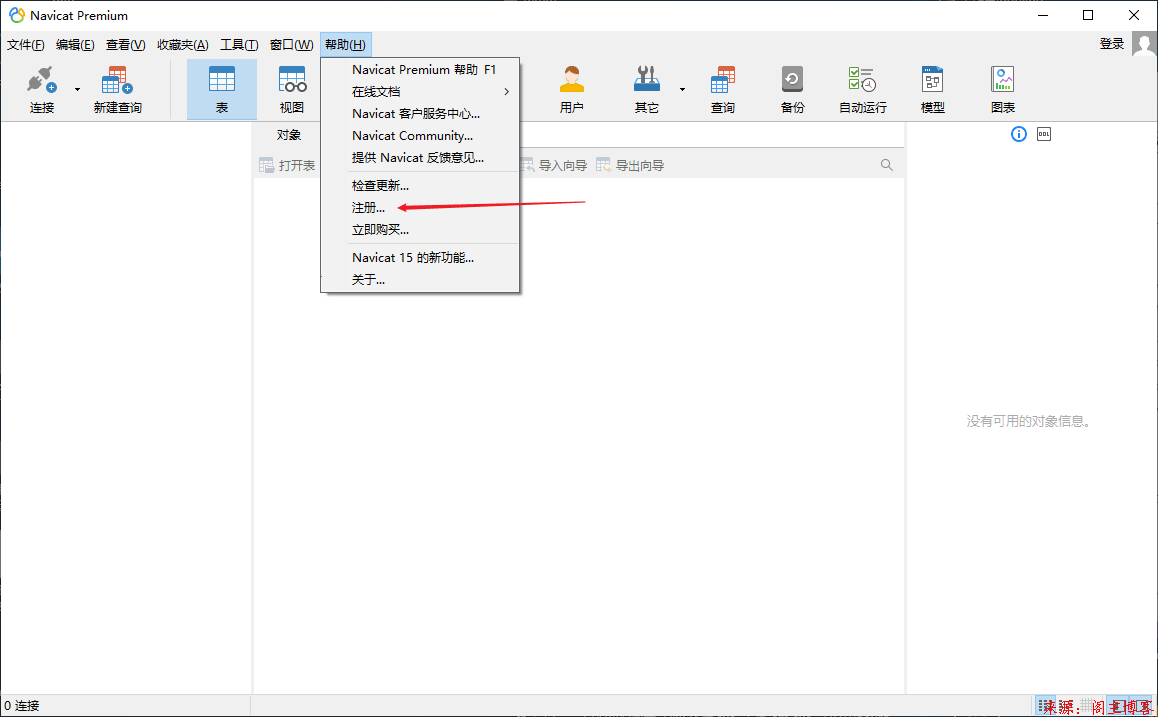
Task: Open the 编辑(E) menu
Action: click(75, 45)
